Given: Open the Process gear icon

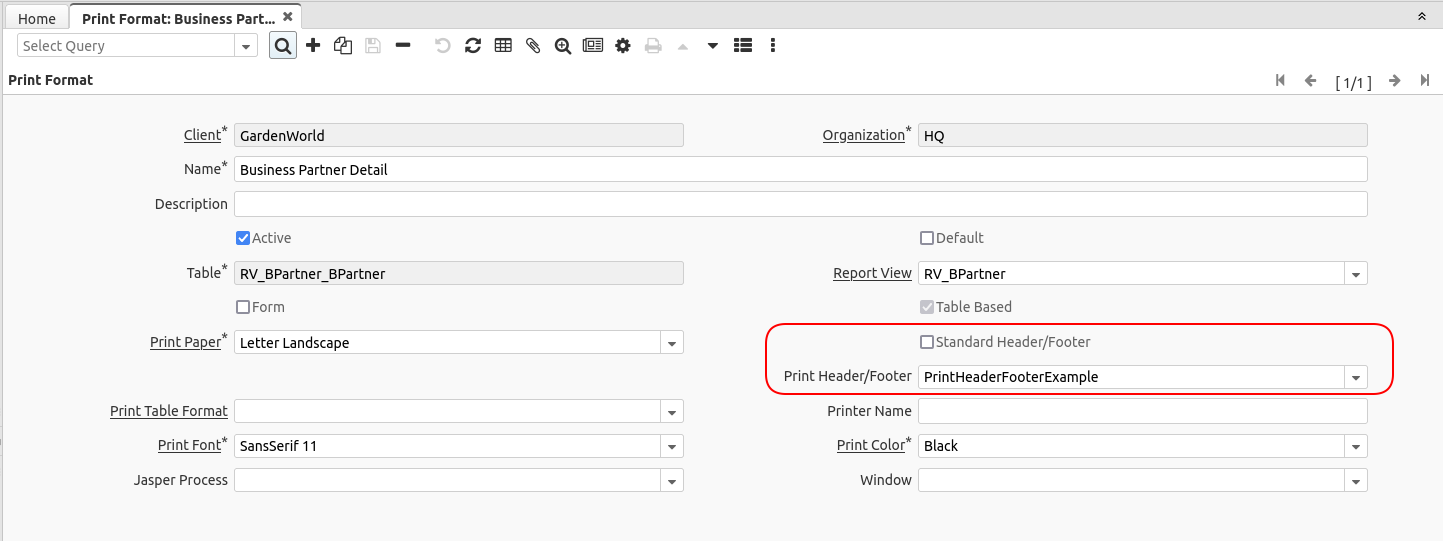Looking at the screenshot, I should pos(623,46).
